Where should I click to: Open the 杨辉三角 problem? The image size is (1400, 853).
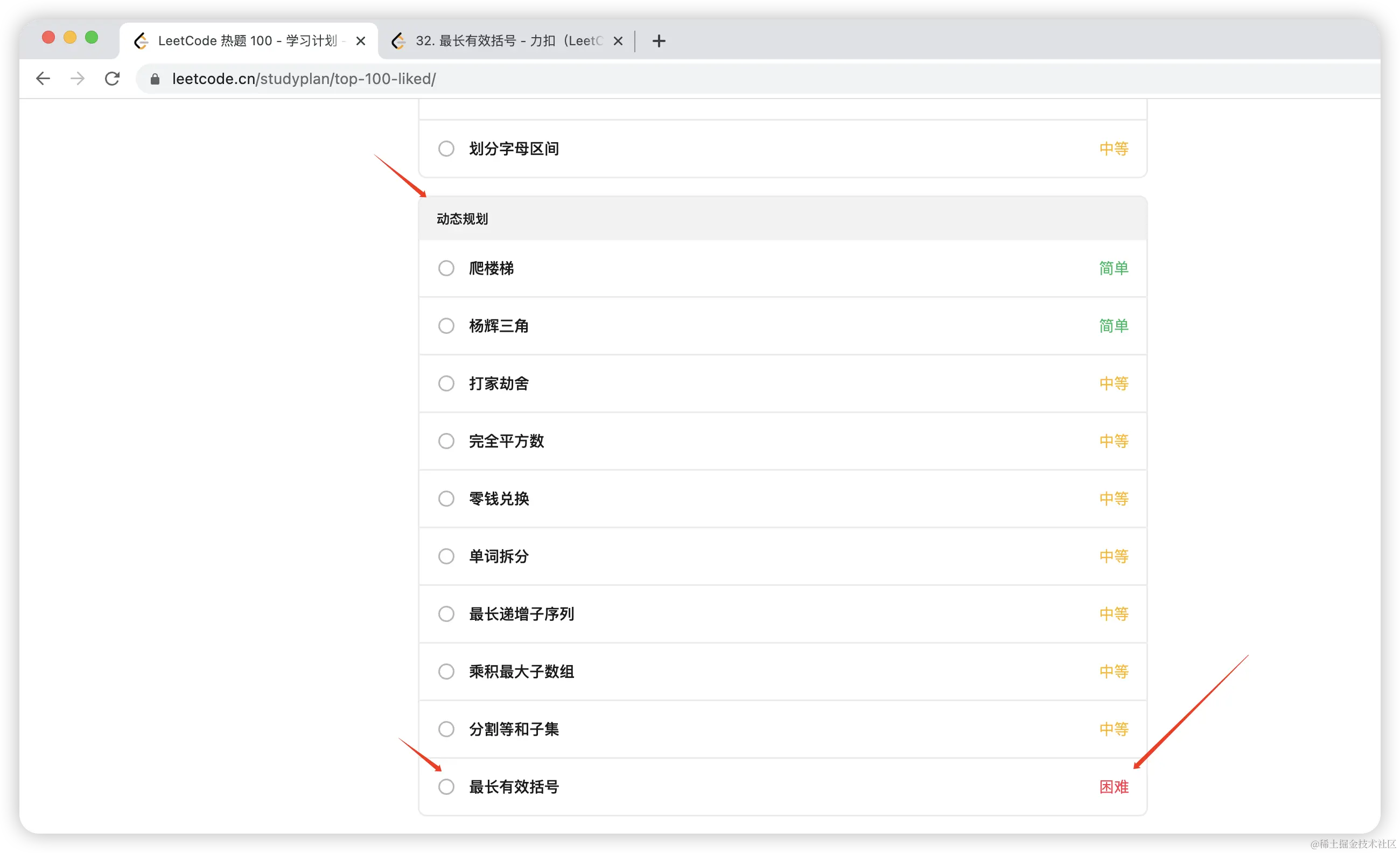(x=498, y=326)
